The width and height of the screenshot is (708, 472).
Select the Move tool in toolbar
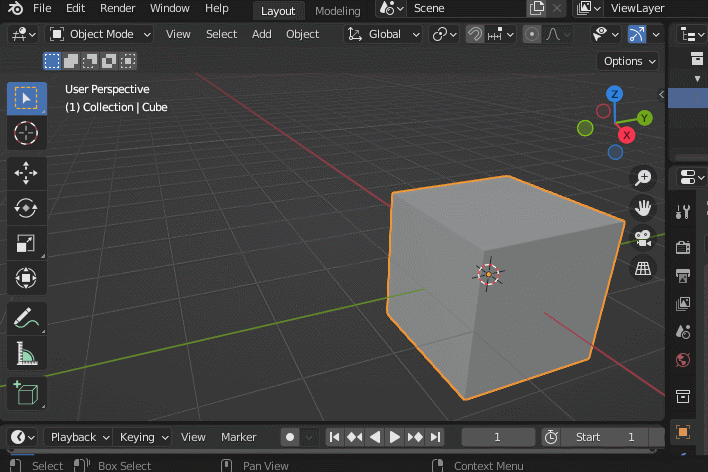point(26,173)
